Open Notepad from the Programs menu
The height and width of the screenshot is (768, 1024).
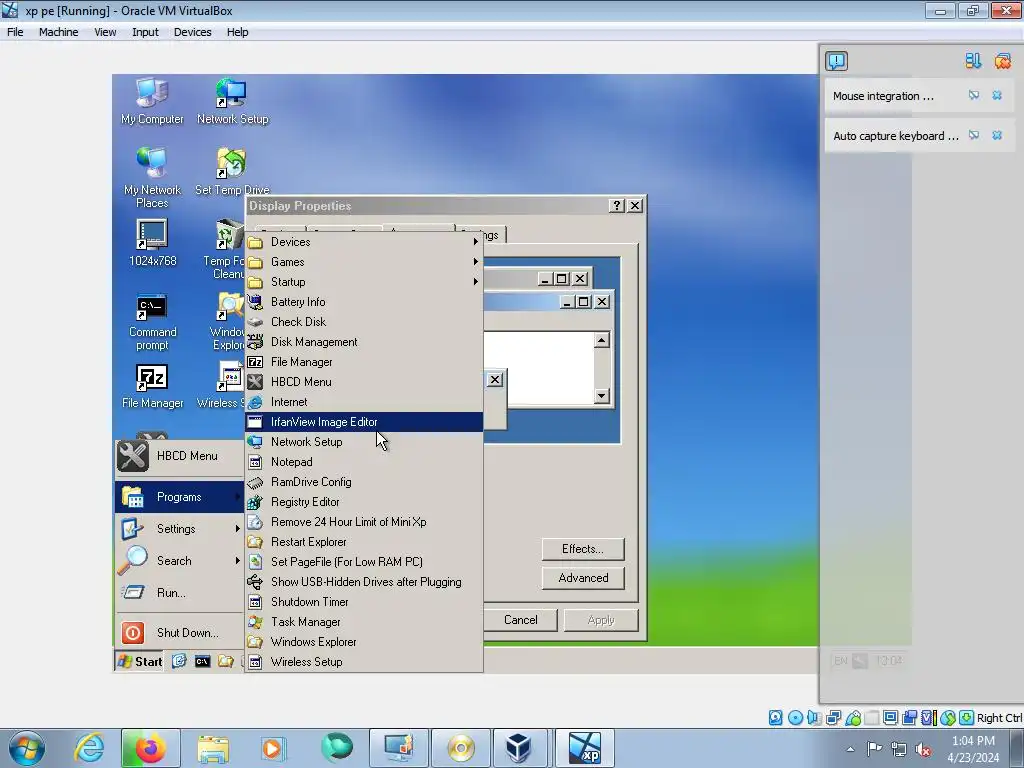click(x=364, y=462)
